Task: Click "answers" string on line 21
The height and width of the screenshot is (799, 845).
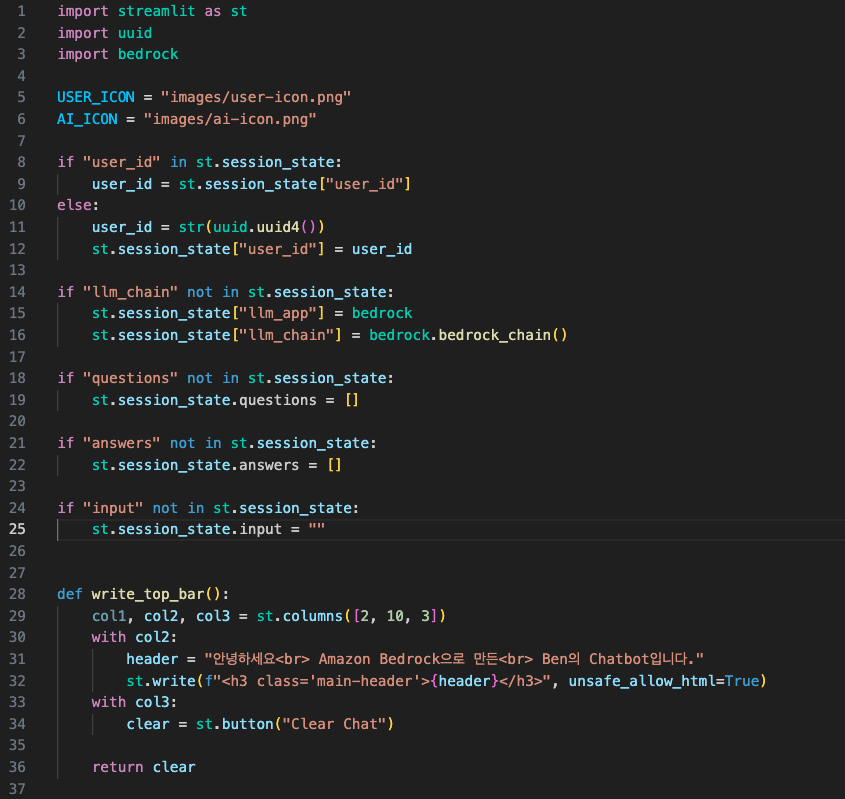Action: coord(122,443)
